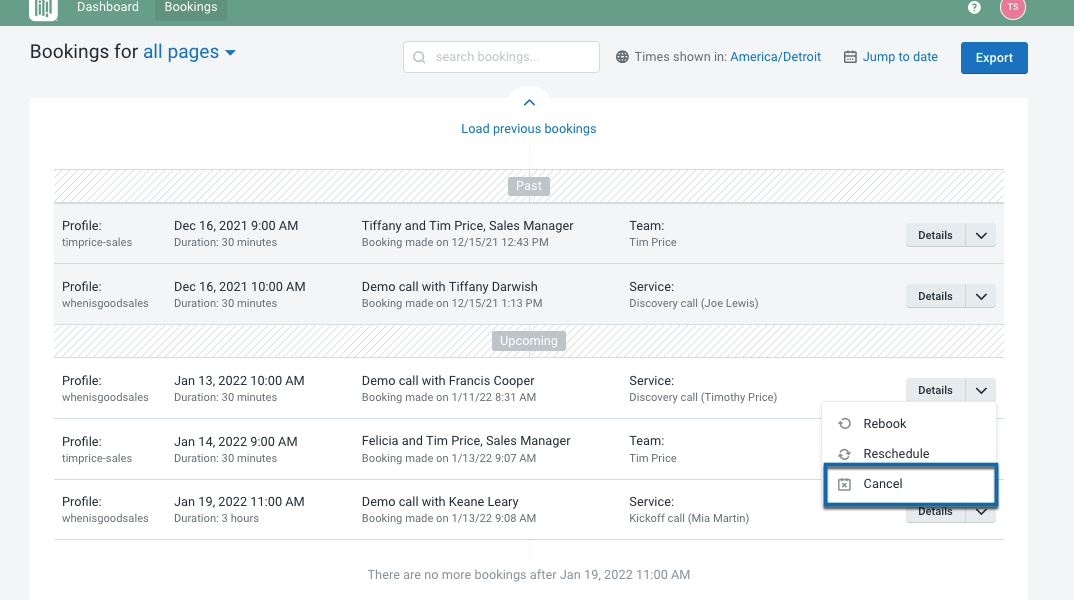Click the magnifier icon in the search box
Image resolution: width=1074 pixels, height=600 pixels.
pos(419,57)
